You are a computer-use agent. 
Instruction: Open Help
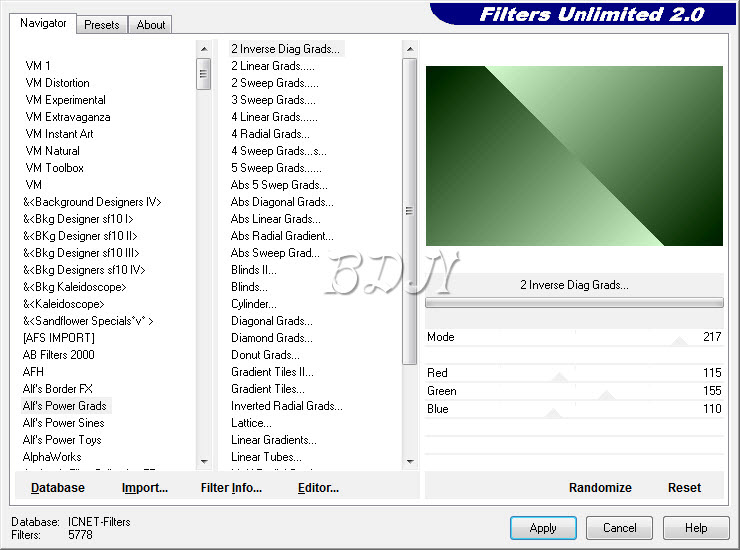(x=696, y=527)
